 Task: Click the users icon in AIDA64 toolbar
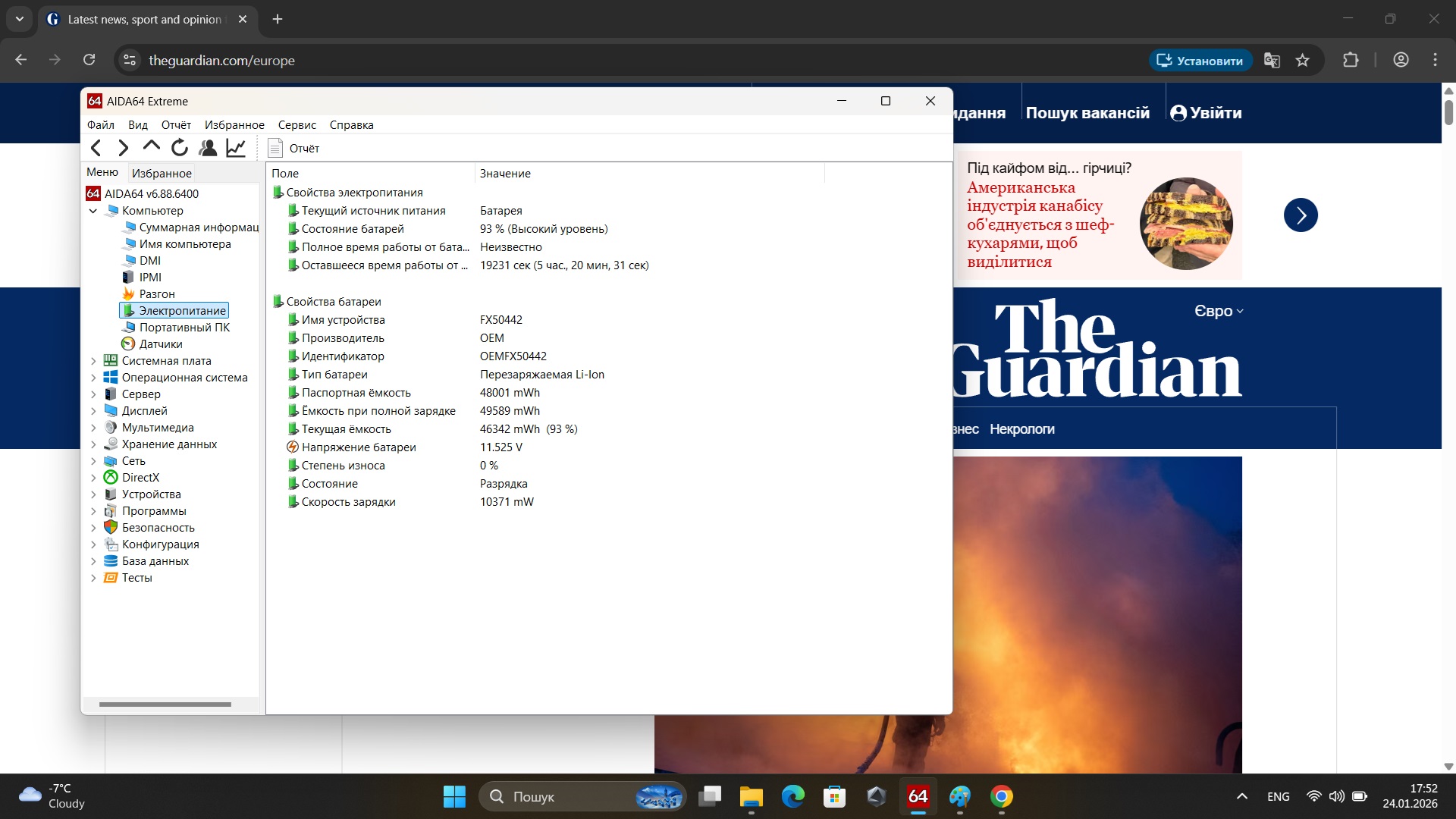point(208,147)
